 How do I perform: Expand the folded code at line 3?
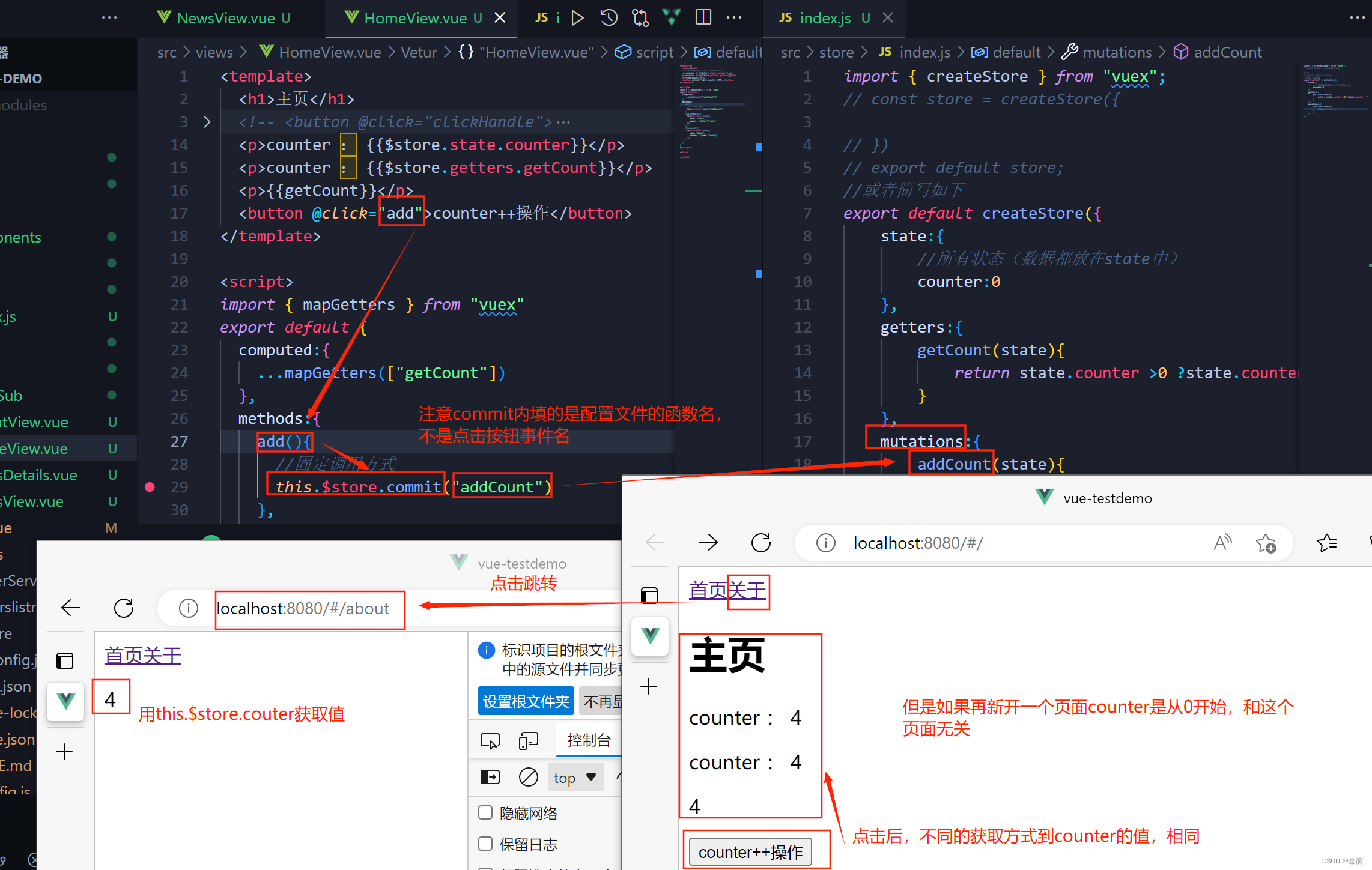207,122
